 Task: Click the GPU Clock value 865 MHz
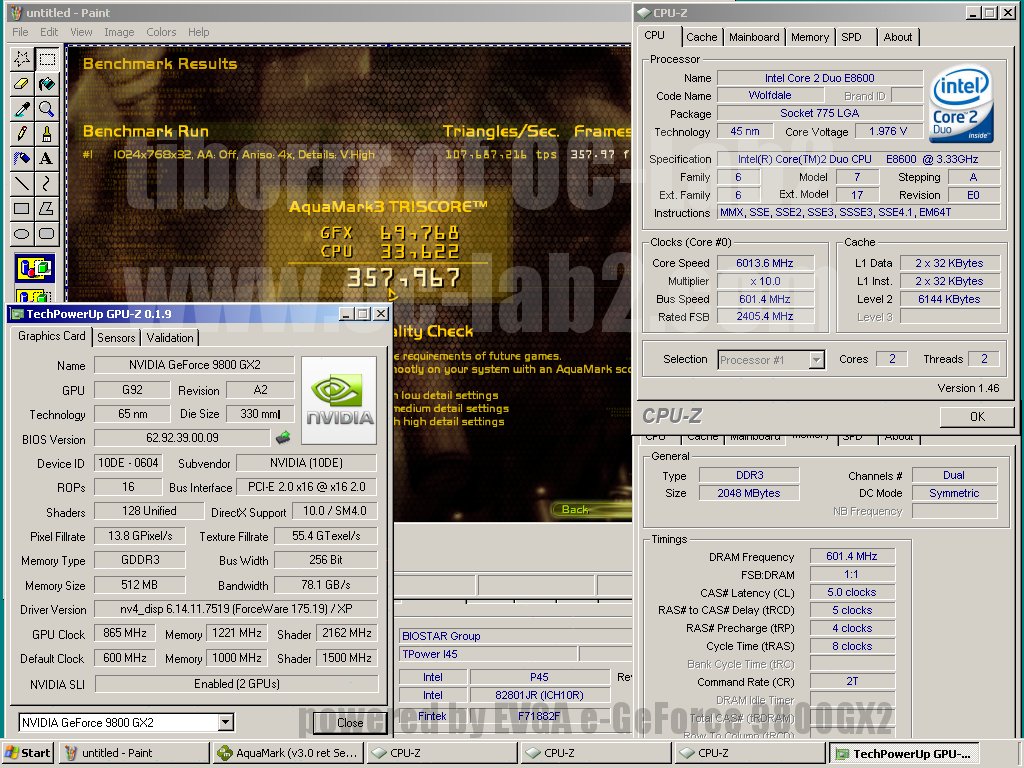125,633
